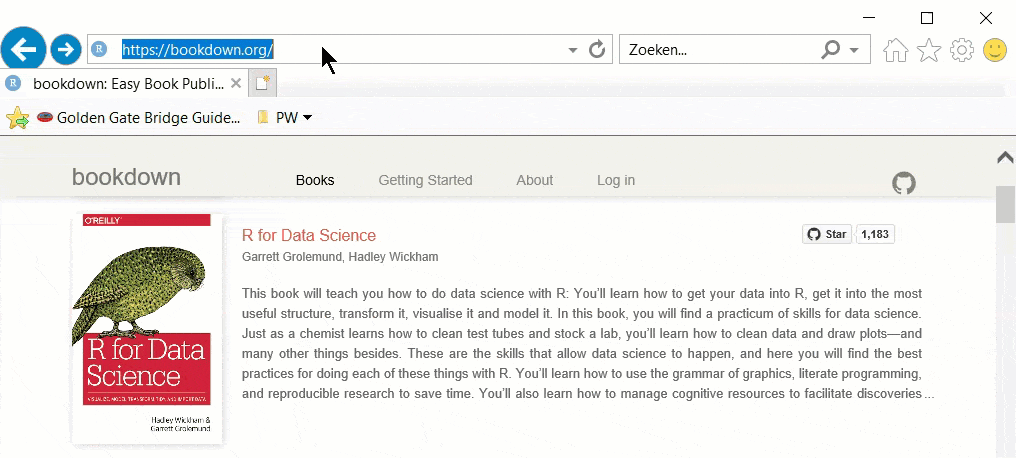Open the Tools gear icon
1016x458 pixels.
pos(962,50)
